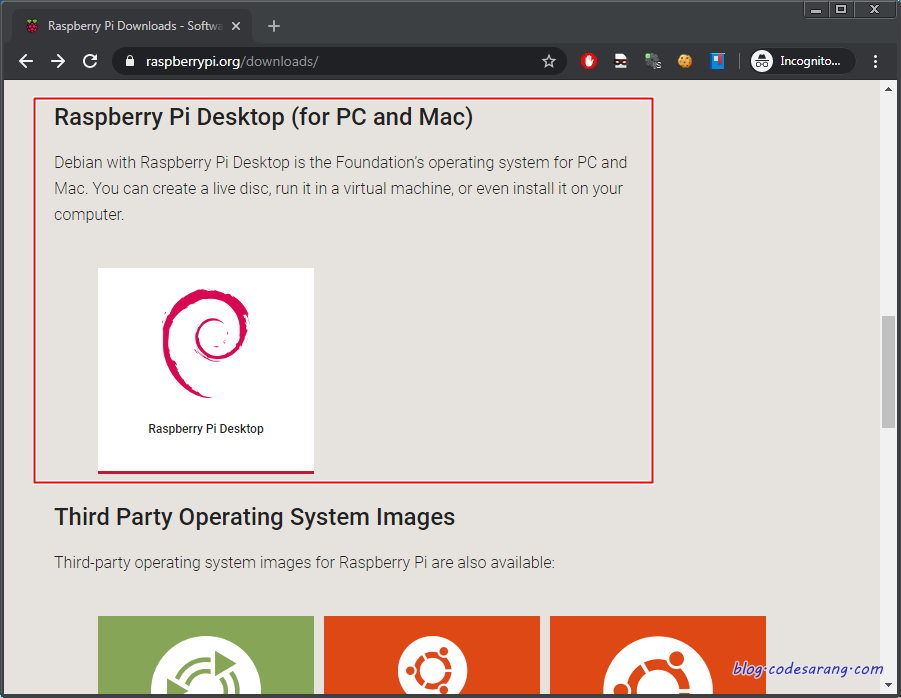Close the Raspberry Pi Downloads tab
This screenshot has height=698, width=901.
[x=236, y=26]
